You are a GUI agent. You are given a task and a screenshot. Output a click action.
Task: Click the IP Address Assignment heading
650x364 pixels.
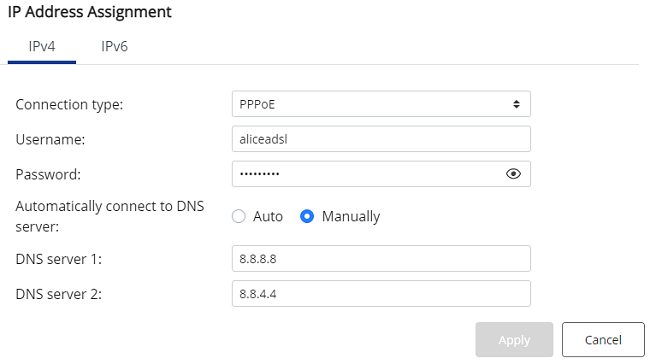coord(90,12)
